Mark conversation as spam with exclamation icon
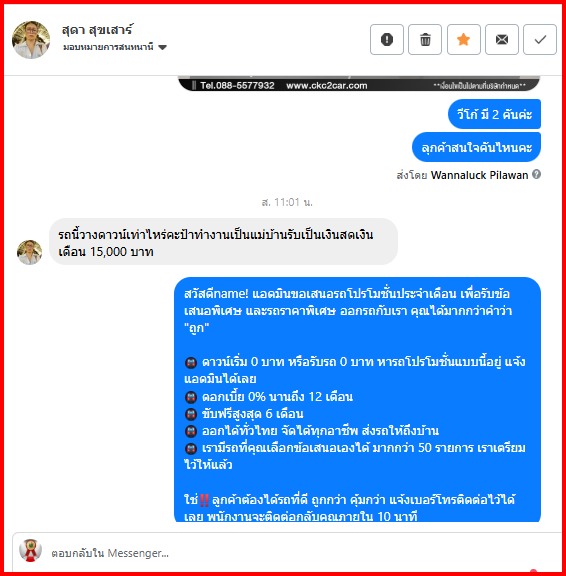The width and height of the screenshot is (566, 576). click(386, 39)
